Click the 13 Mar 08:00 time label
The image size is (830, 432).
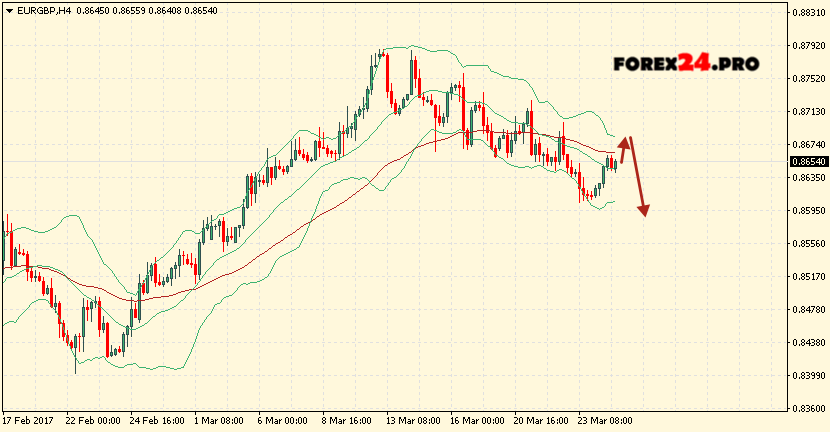pyautogui.click(x=412, y=421)
